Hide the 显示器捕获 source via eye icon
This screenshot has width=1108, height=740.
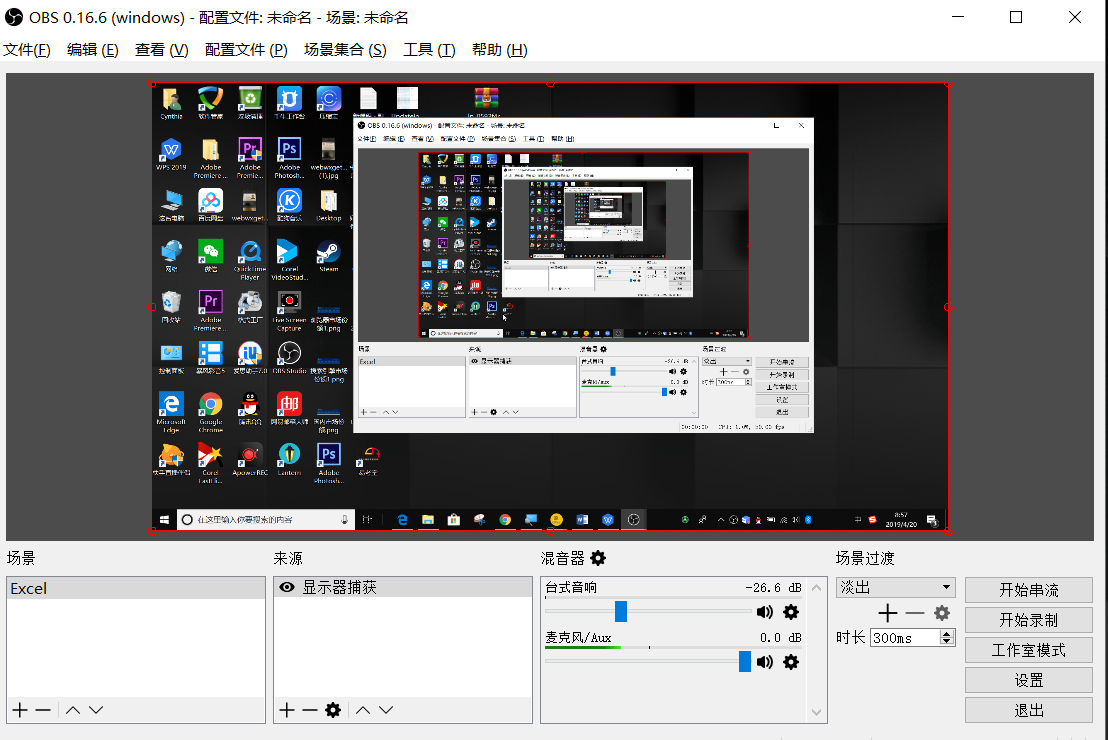click(287, 588)
